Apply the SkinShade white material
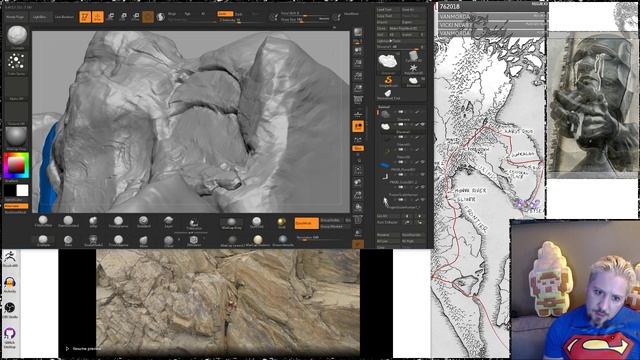Viewport: 640px width, 360px height. [x=256, y=222]
